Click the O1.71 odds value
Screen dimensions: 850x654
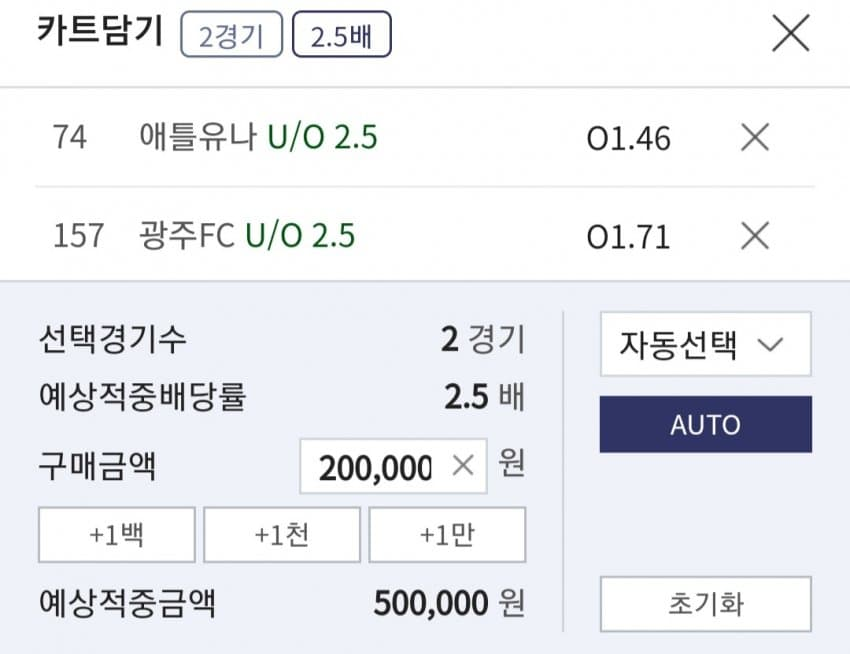point(628,237)
